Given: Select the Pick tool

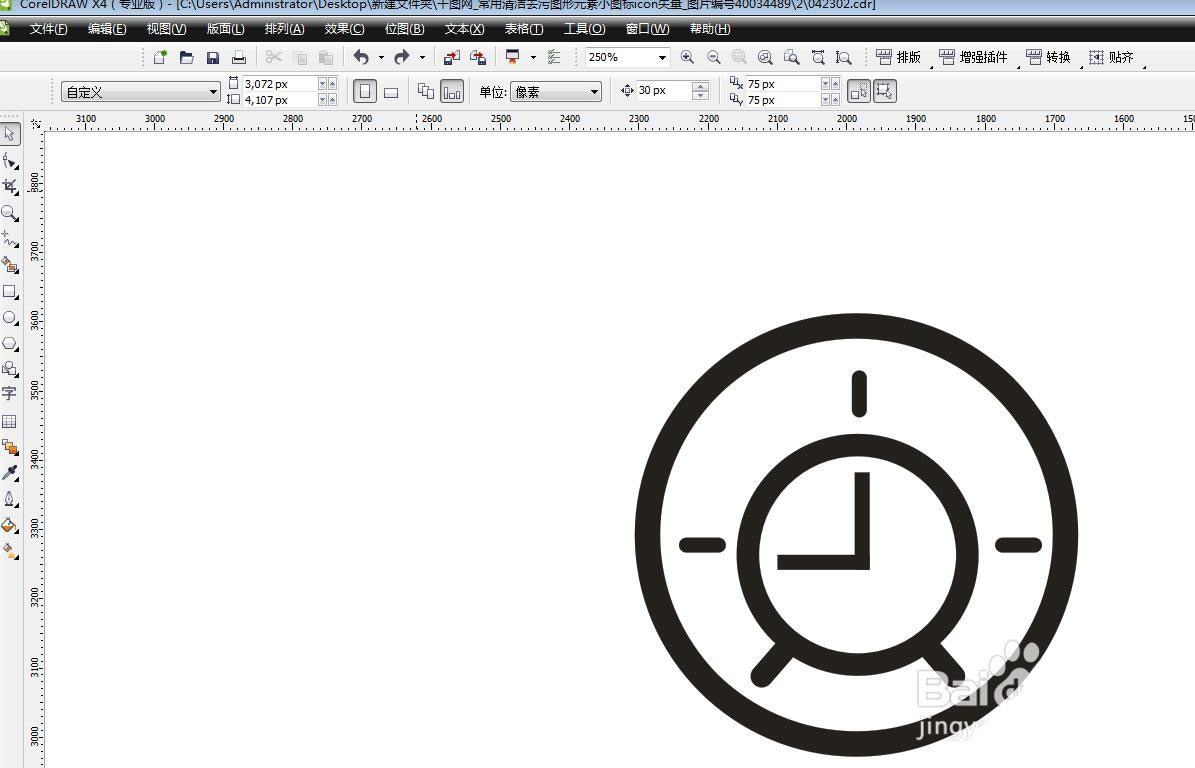Looking at the screenshot, I should [x=11, y=133].
